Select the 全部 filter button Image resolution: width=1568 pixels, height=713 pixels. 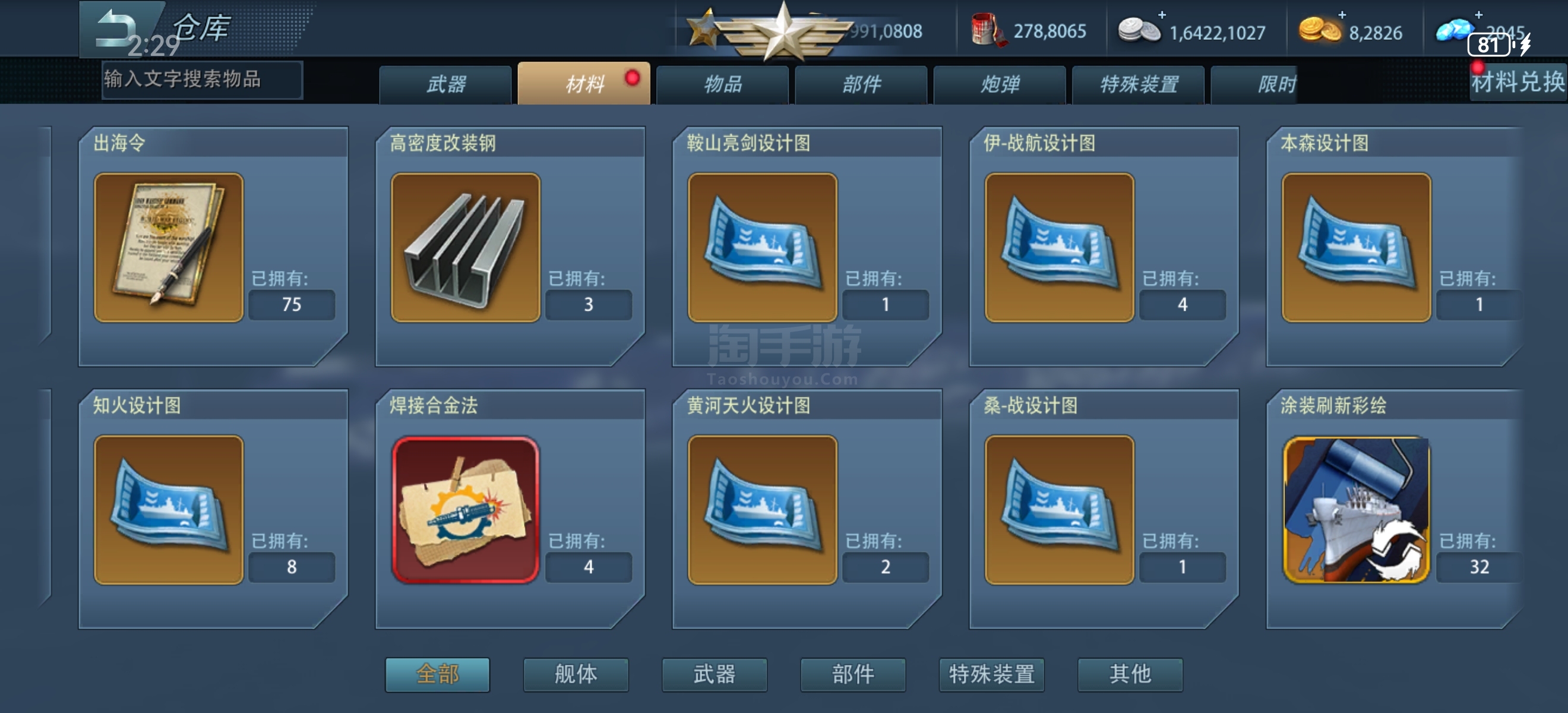[437, 674]
